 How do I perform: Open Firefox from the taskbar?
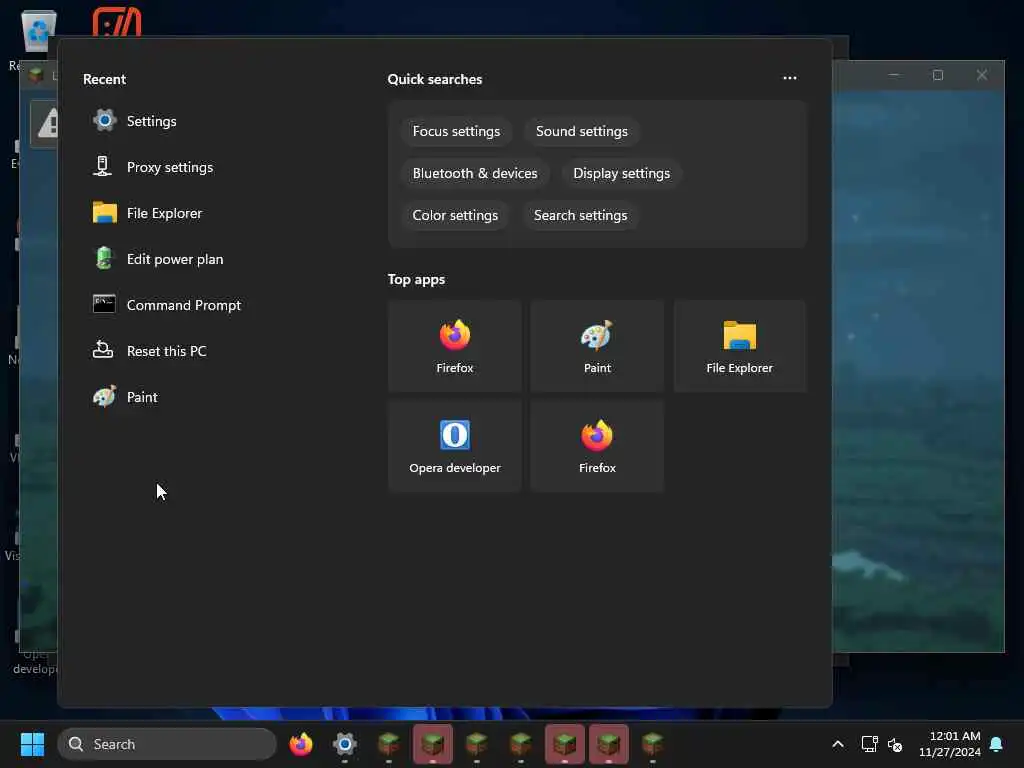click(x=301, y=744)
